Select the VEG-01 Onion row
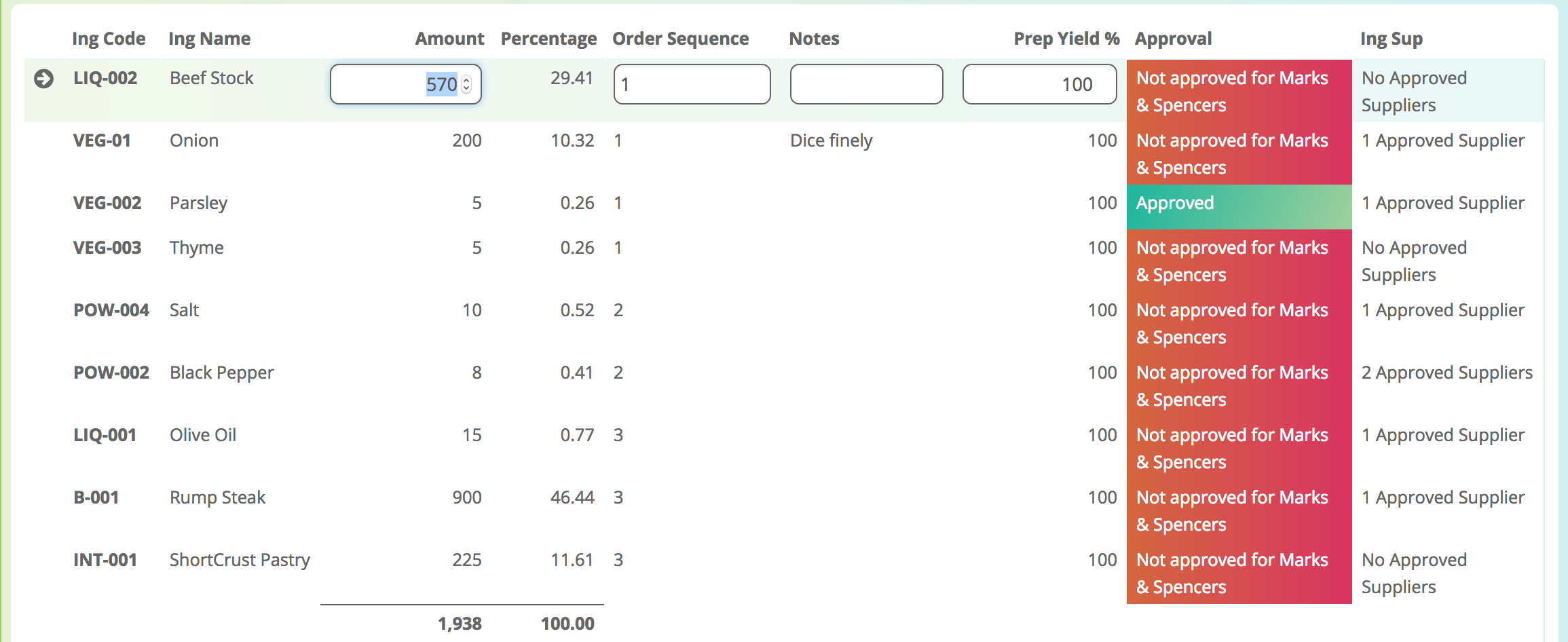Viewport: 1568px width, 642px height. (x=194, y=140)
